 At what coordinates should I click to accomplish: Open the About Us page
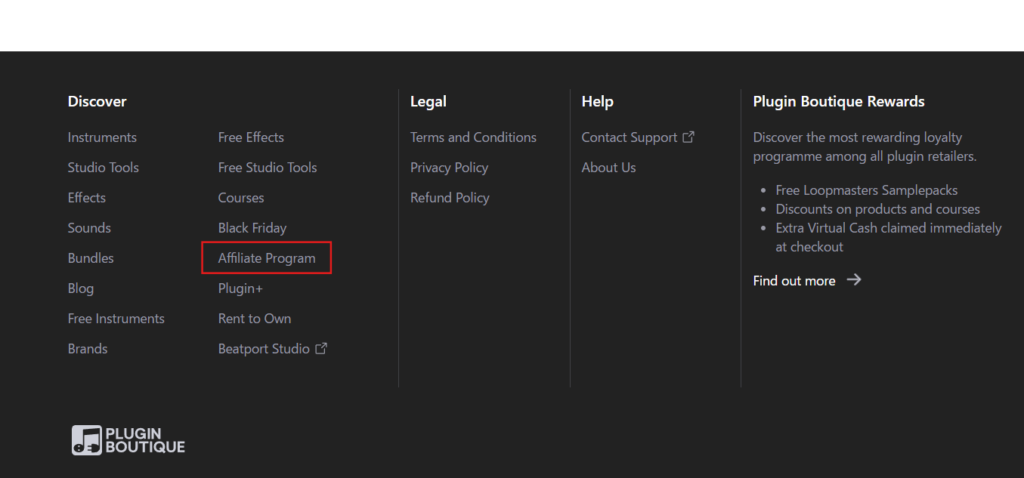(608, 168)
